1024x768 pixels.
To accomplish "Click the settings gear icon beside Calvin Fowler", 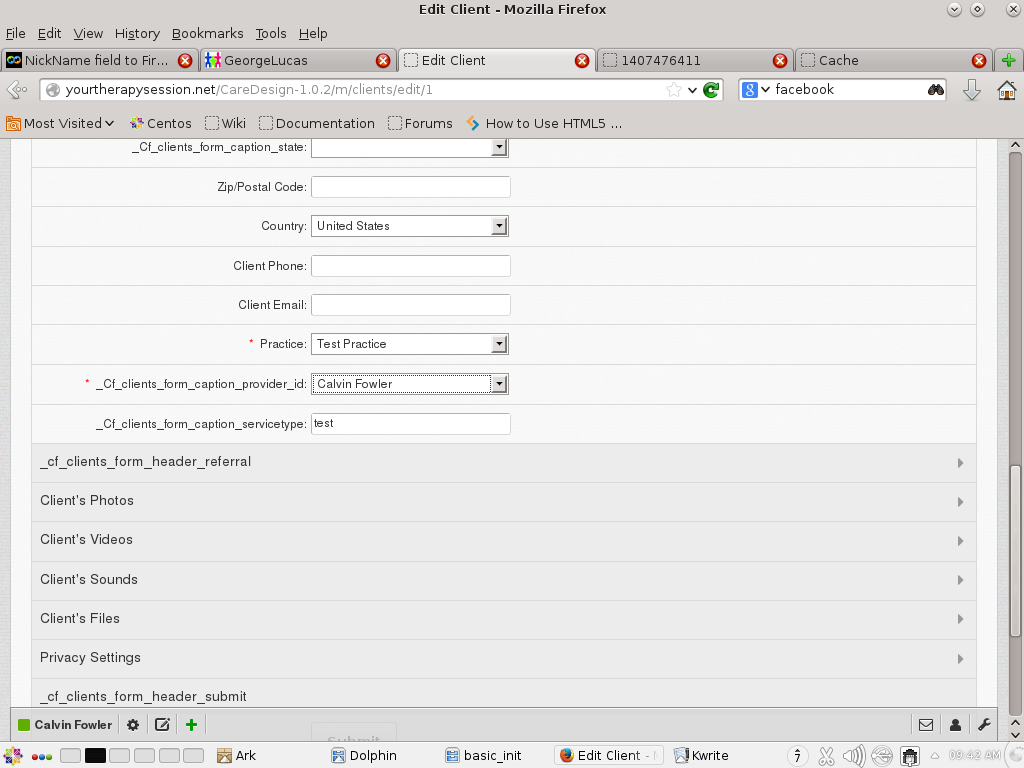I will (133, 725).
